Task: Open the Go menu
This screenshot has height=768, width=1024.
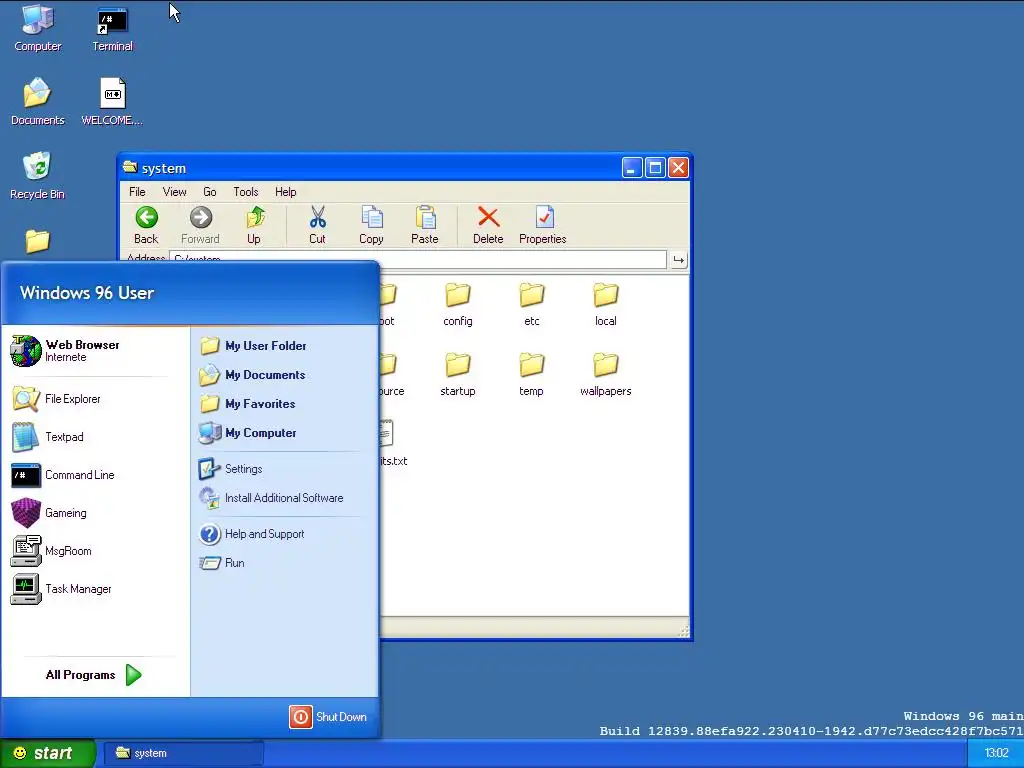Action: click(x=210, y=192)
